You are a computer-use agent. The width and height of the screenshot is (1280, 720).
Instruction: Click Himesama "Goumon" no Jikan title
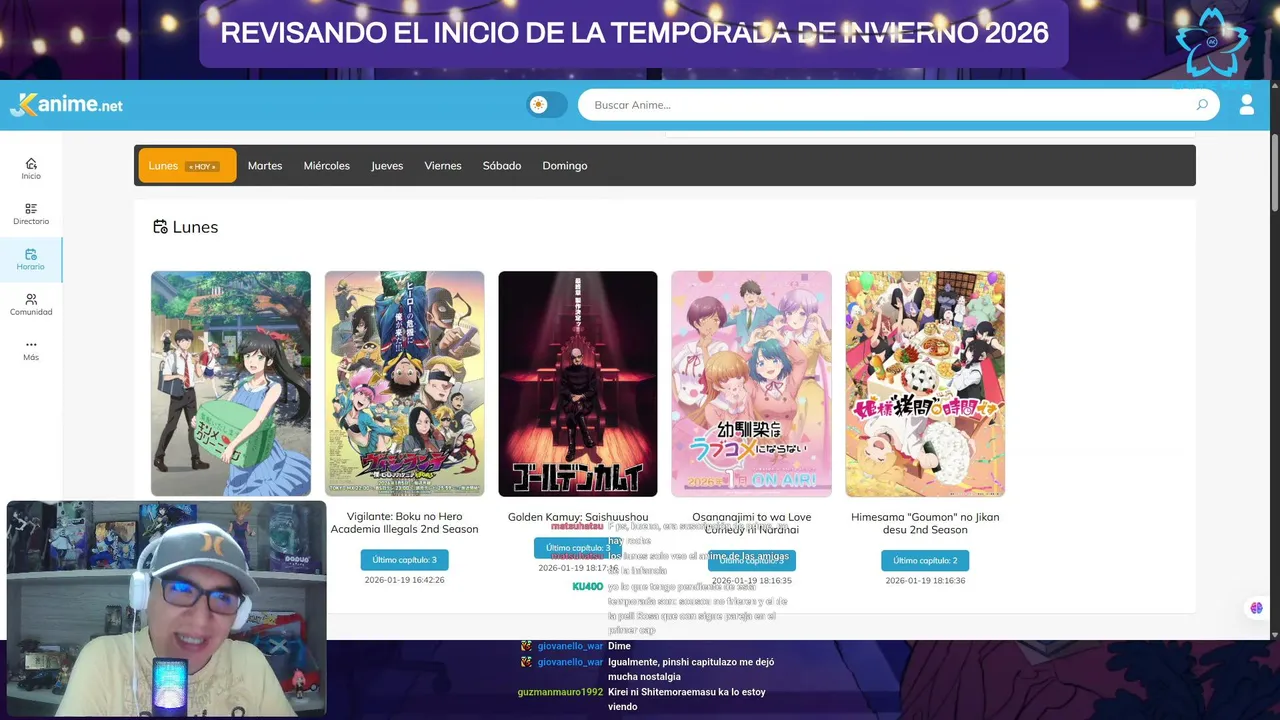pos(925,523)
